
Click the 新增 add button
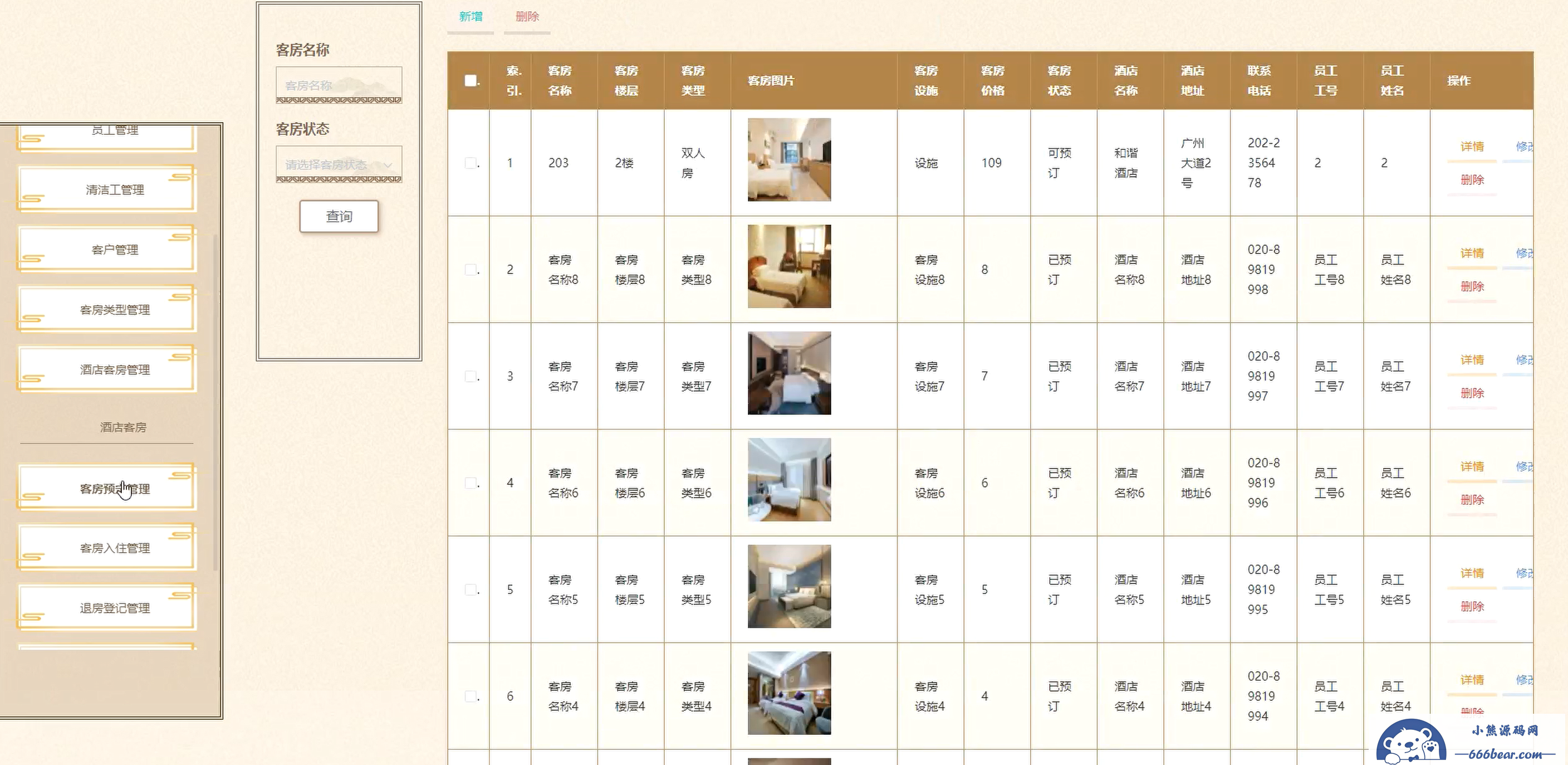coord(471,17)
